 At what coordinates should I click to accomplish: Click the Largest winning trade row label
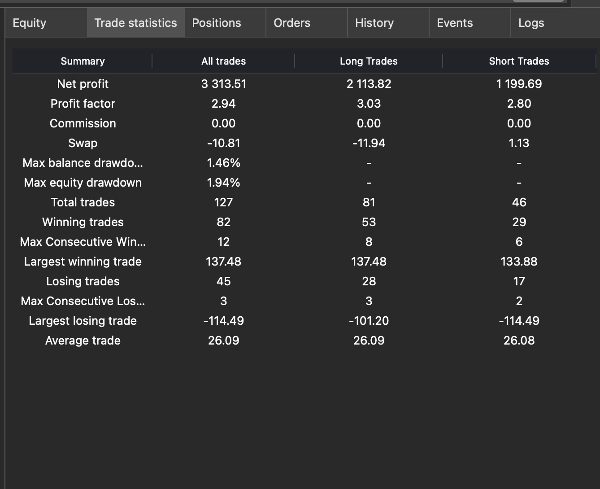point(83,262)
